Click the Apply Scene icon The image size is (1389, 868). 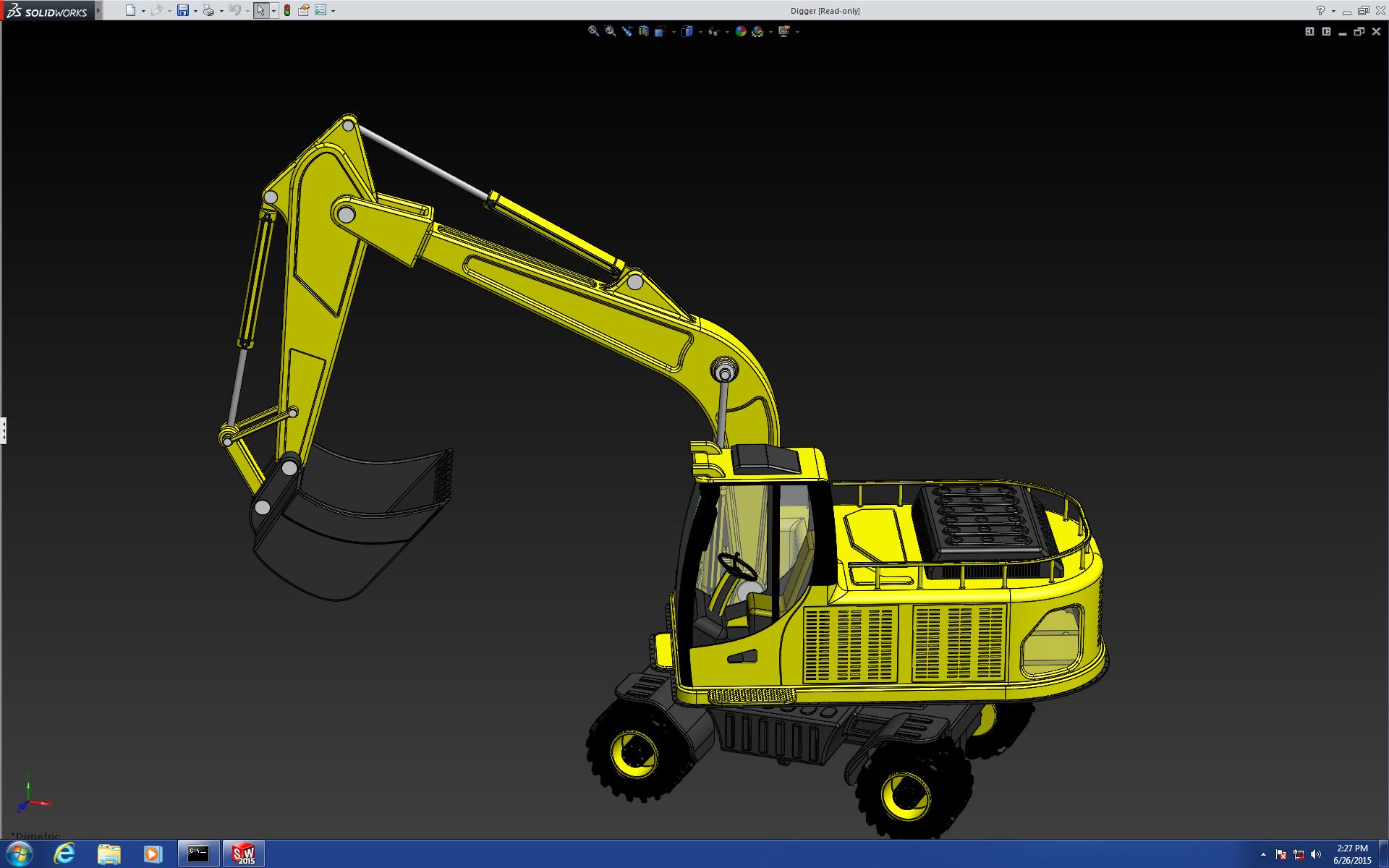tap(757, 31)
